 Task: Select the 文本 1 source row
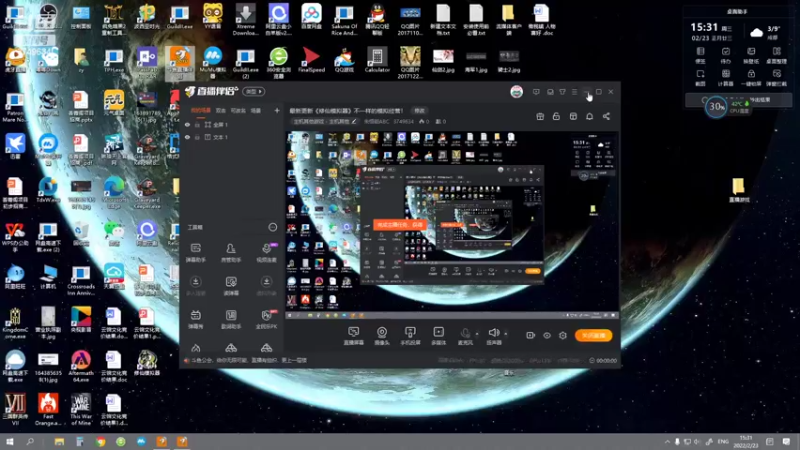pos(231,137)
